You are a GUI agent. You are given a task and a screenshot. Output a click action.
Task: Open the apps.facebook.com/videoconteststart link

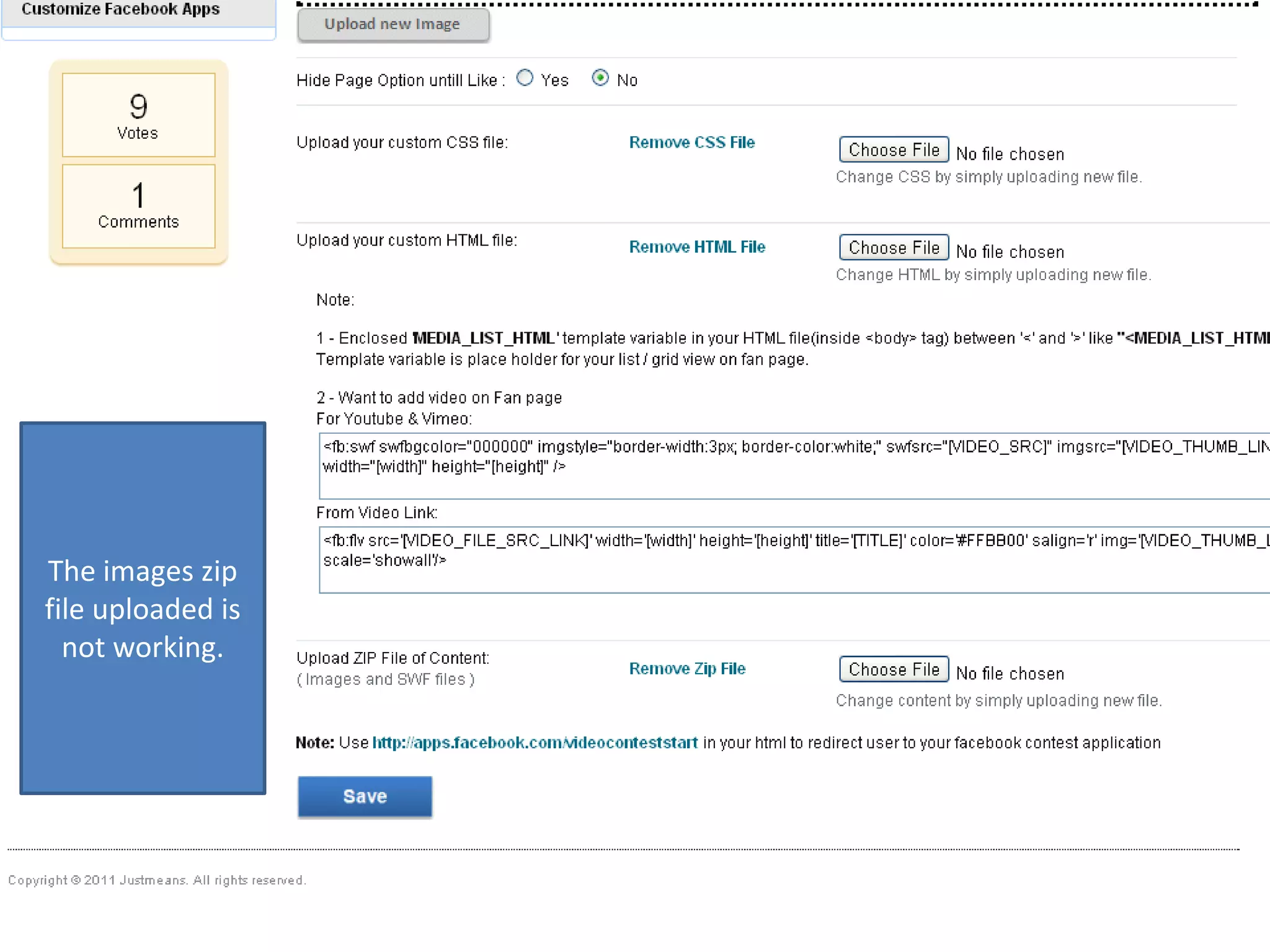(x=535, y=743)
